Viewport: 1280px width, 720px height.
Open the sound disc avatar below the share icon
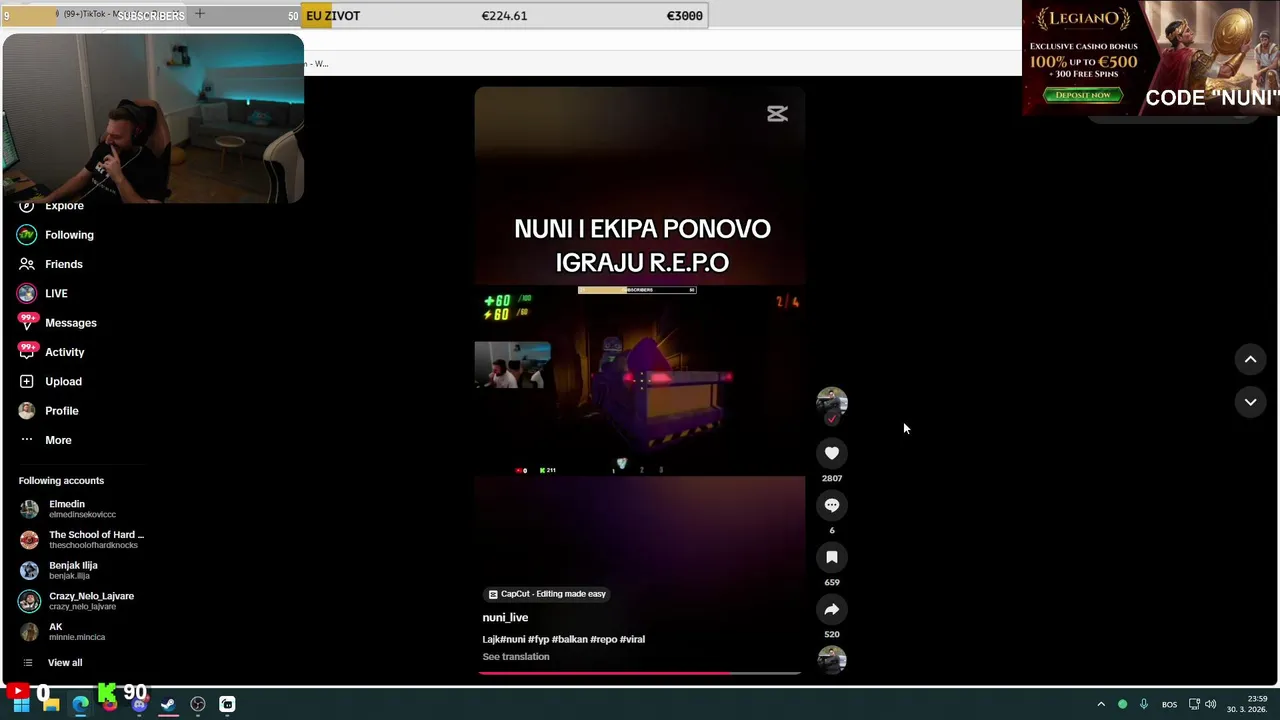831,660
